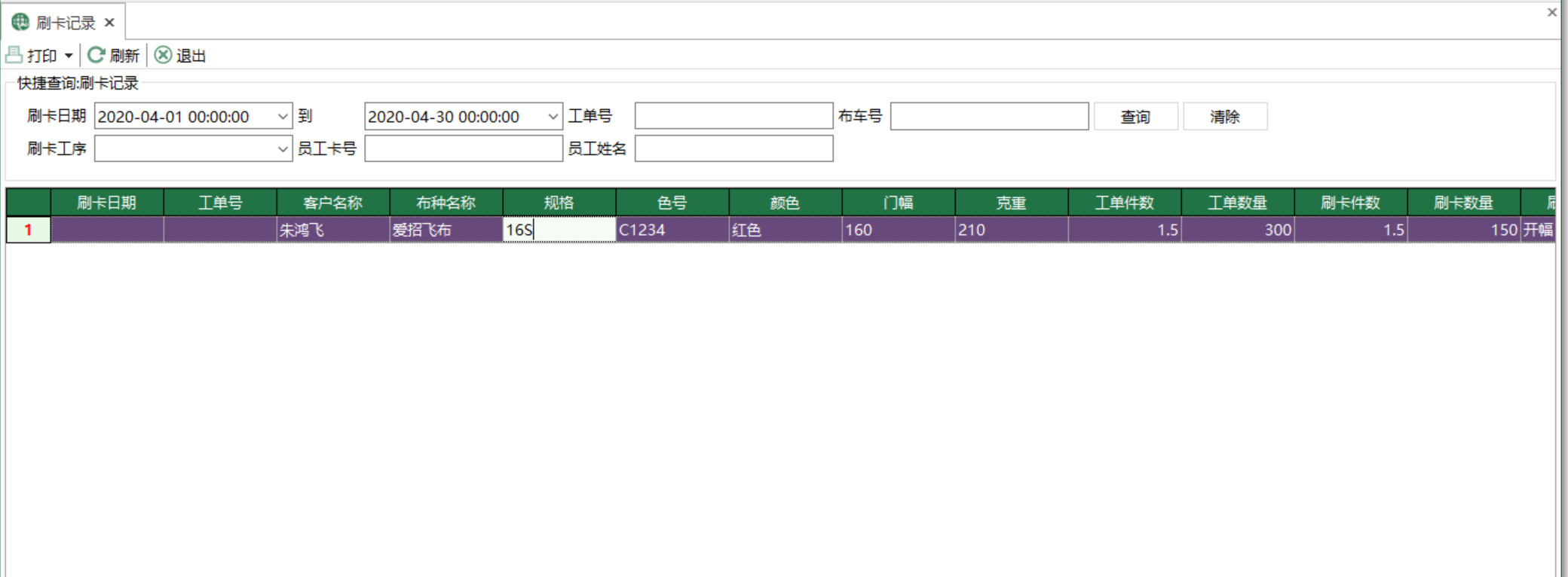Viewport: 1568px width, 577px height.
Task: Click the 查询 button
Action: coord(1135,117)
